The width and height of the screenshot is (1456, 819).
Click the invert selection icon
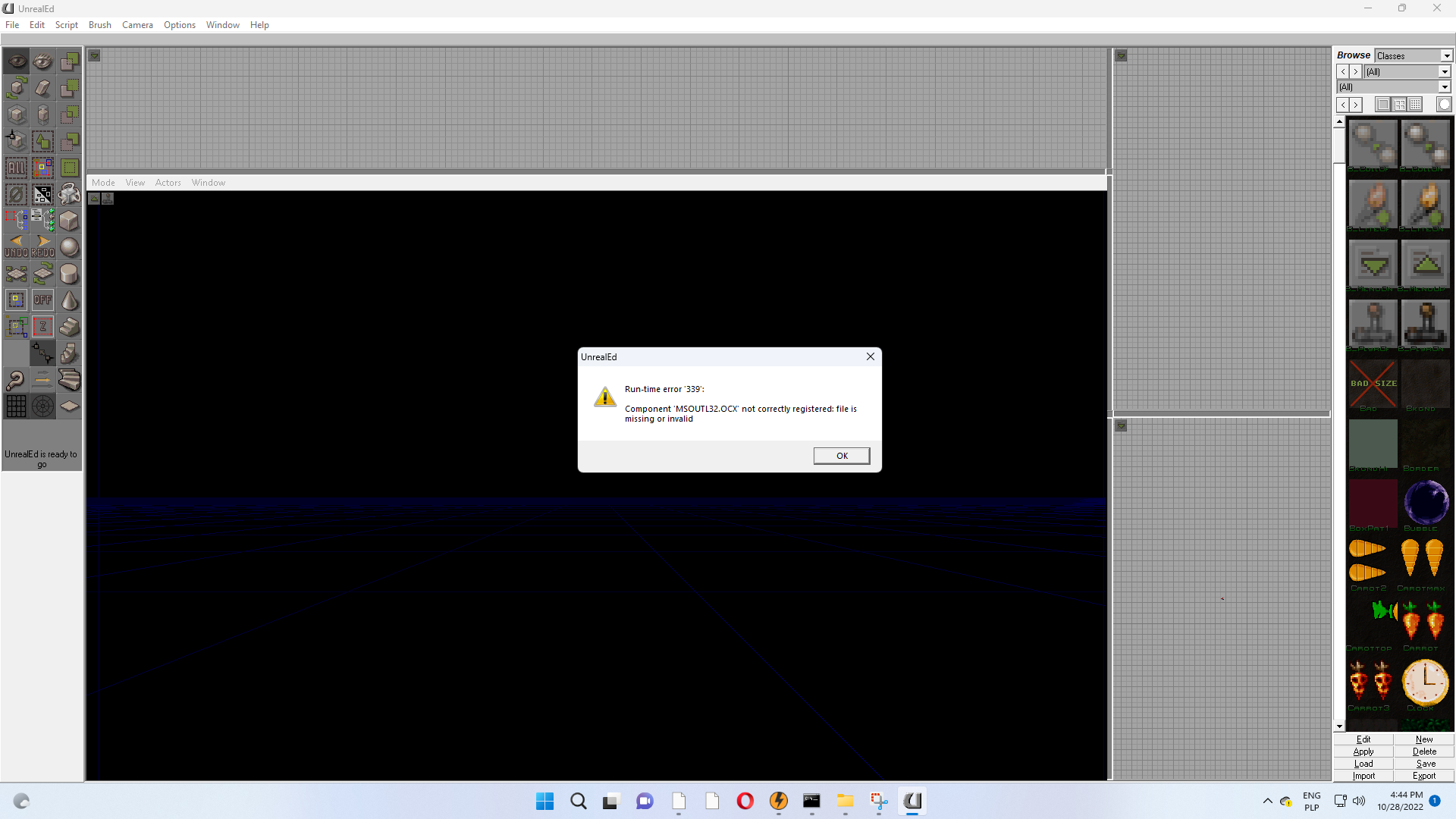click(43, 194)
